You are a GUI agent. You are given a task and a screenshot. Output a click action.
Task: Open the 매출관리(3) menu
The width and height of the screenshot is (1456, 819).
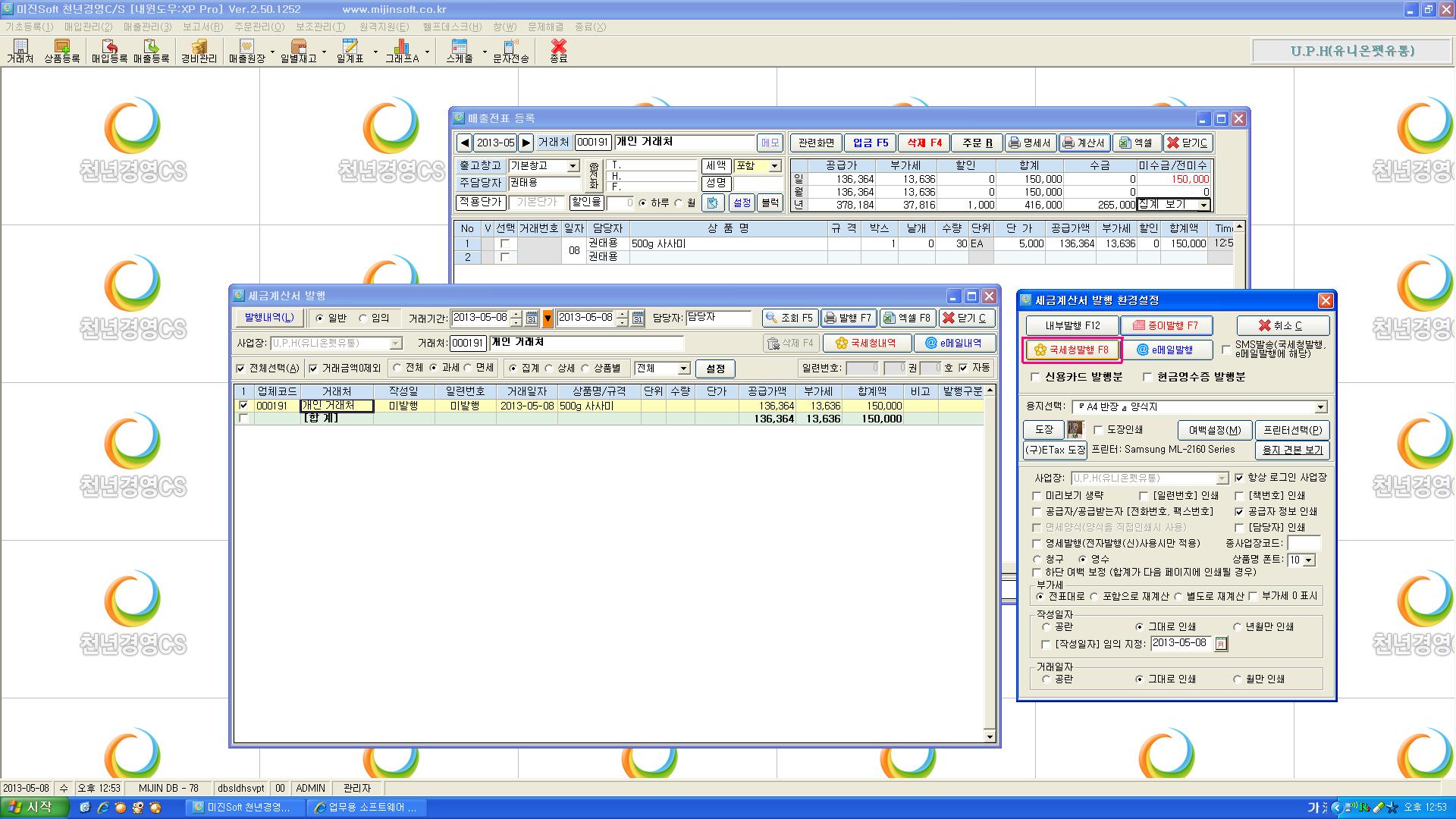pos(147,27)
